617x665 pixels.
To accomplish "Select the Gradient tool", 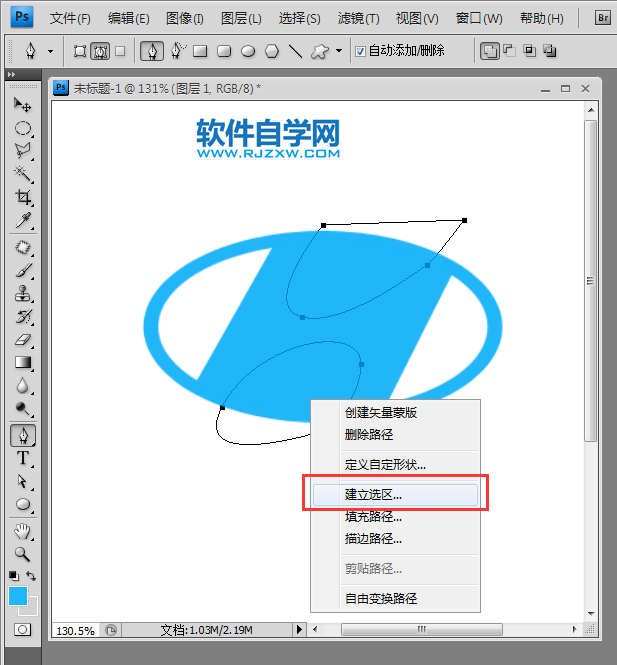I will (x=22, y=362).
